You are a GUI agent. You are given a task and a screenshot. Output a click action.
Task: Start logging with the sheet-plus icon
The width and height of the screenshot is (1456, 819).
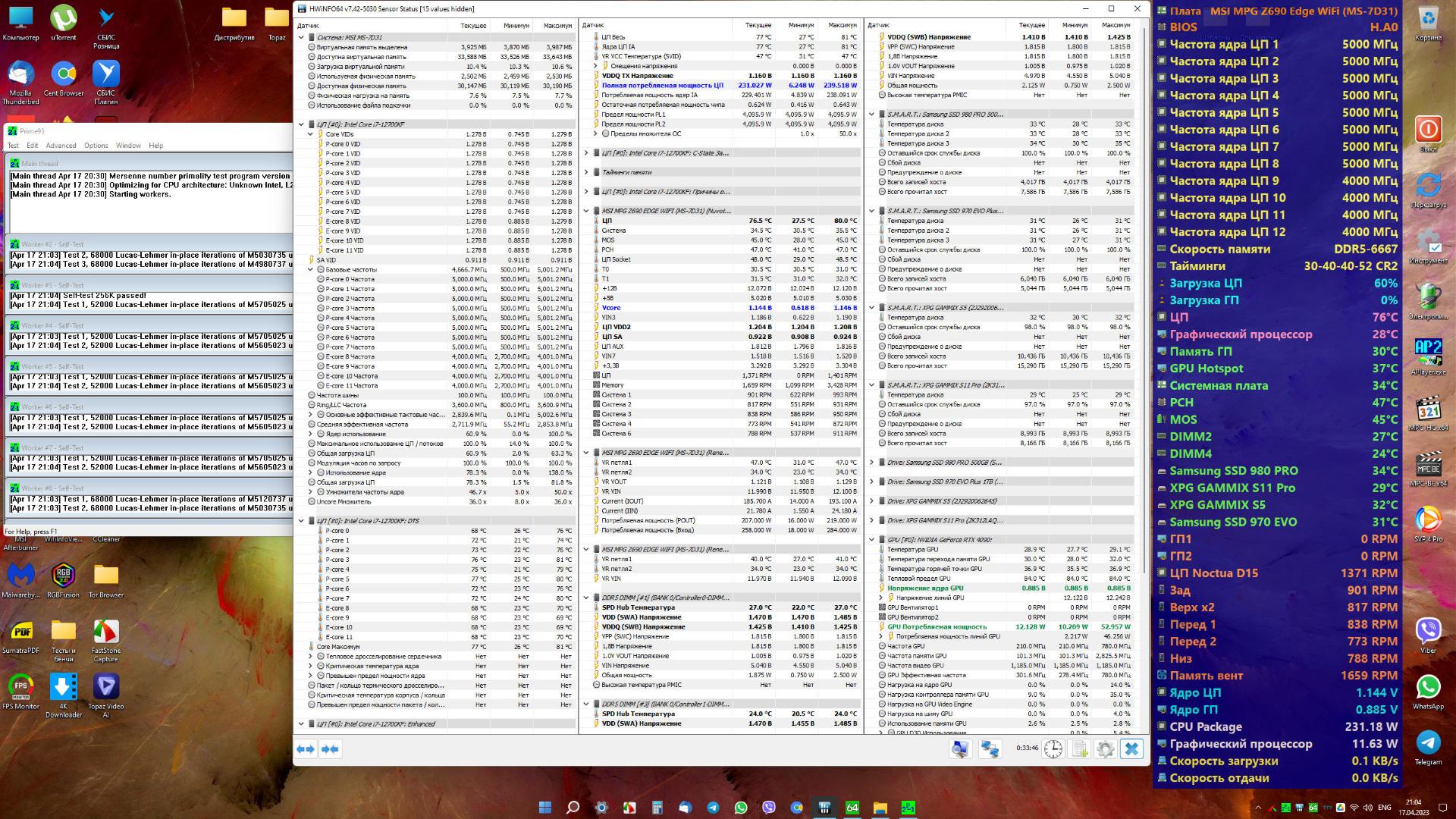coord(1080,749)
